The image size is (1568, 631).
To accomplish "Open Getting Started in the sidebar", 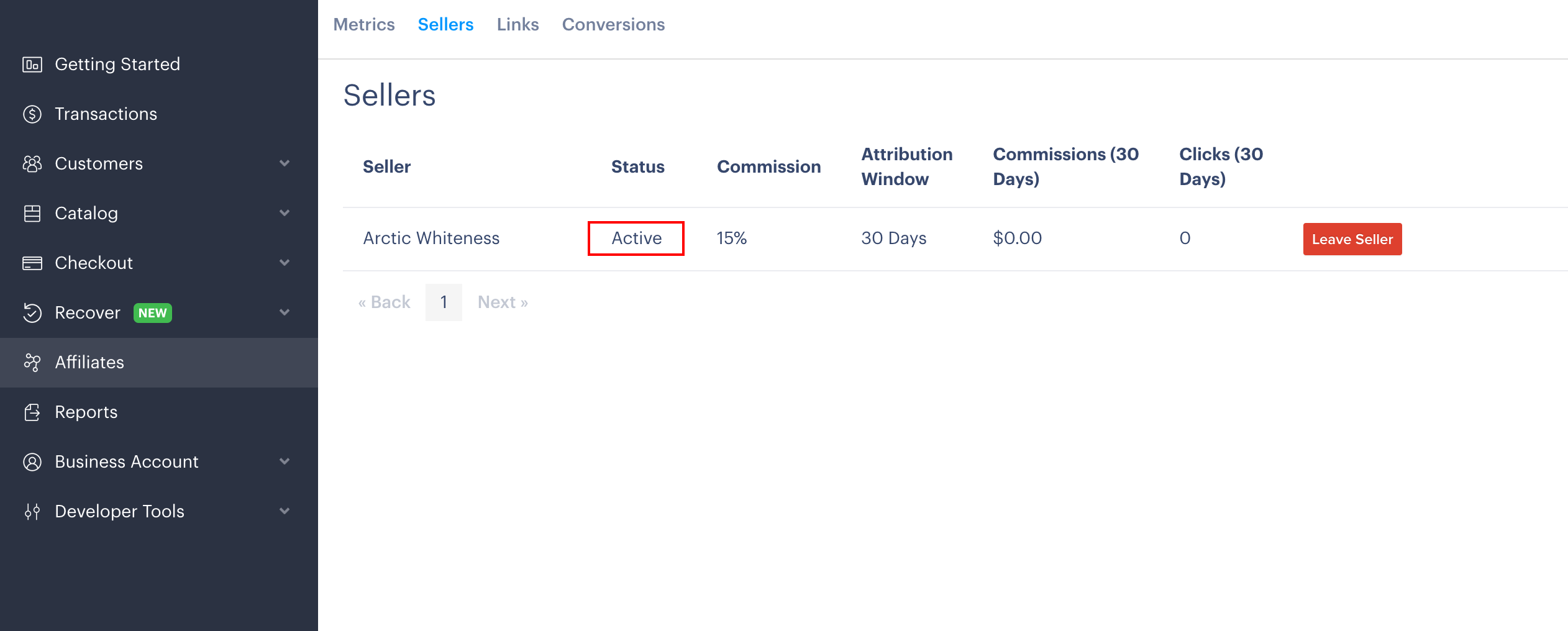I will click(x=159, y=65).
